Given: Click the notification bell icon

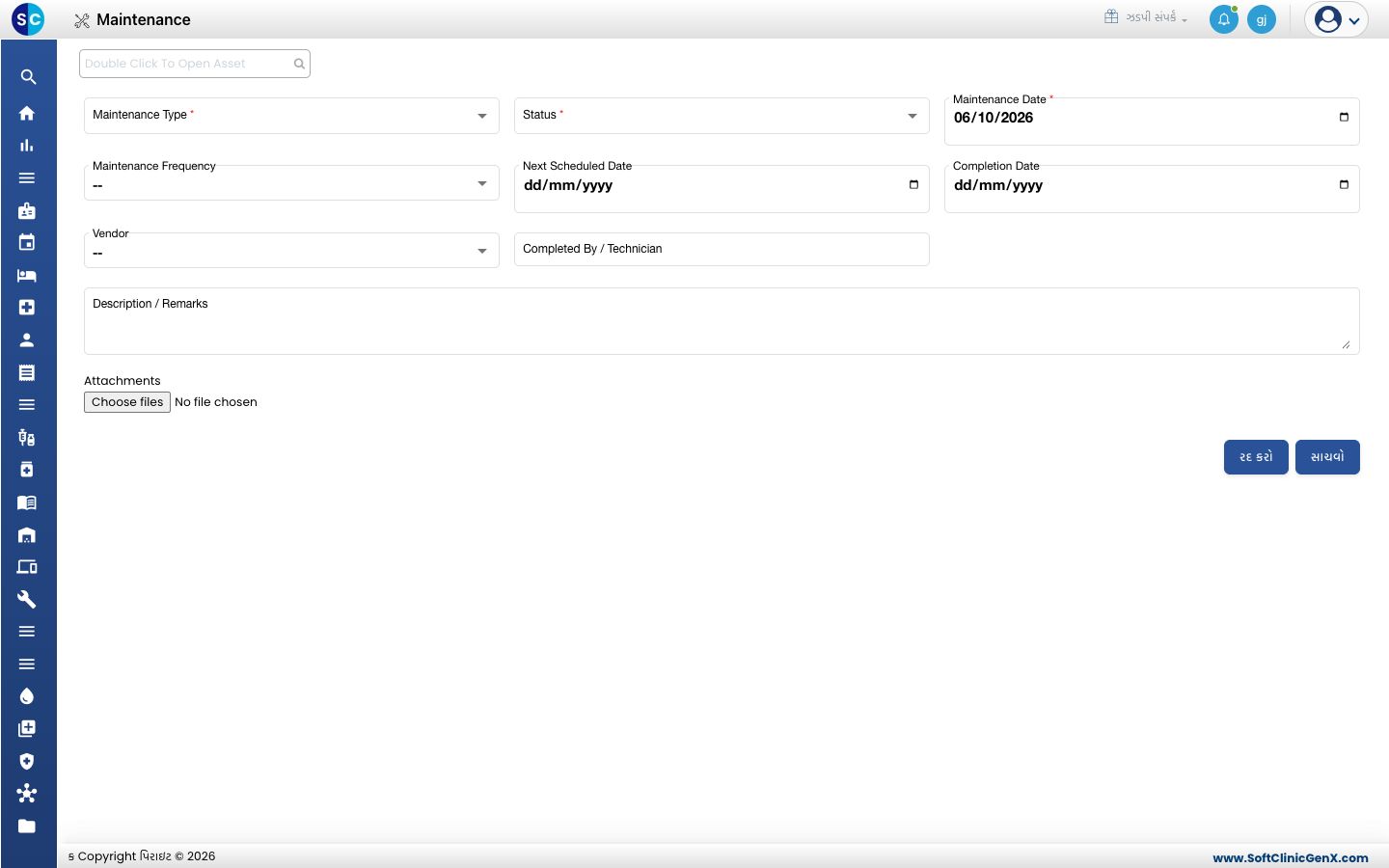Looking at the screenshot, I should [1224, 19].
